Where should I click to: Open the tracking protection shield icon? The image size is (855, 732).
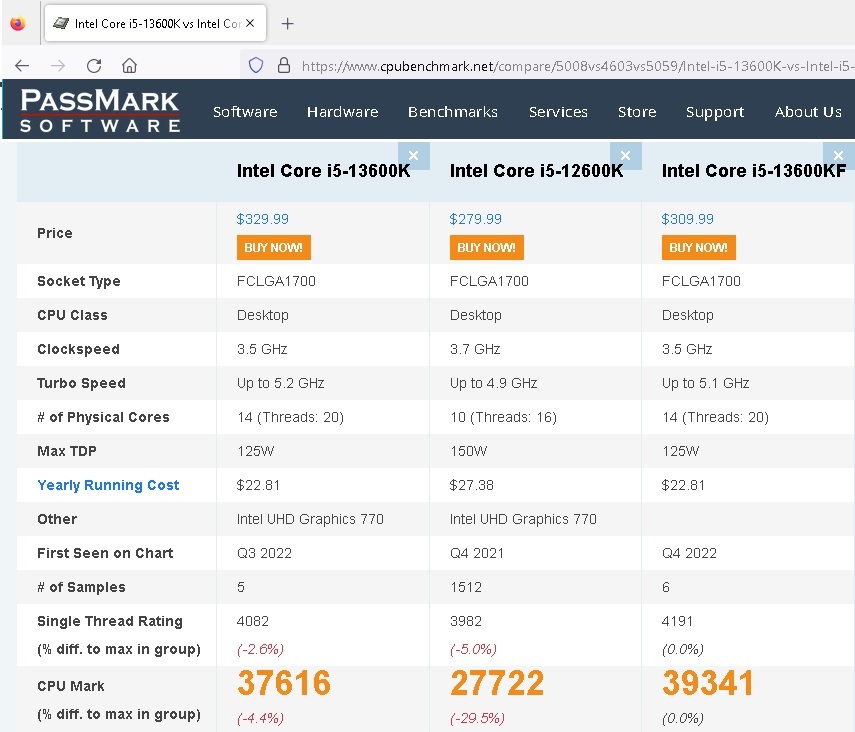[x=256, y=65]
